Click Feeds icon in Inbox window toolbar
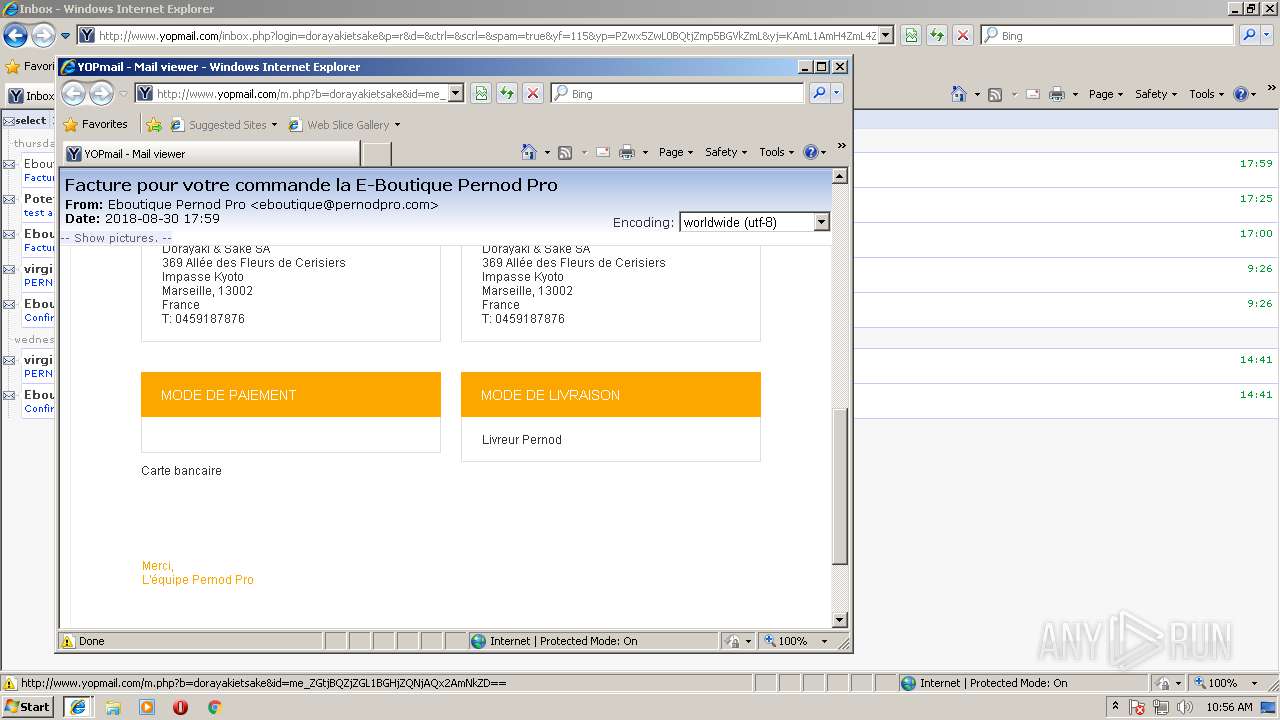Viewport: 1280px width, 720px height. point(995,94)
